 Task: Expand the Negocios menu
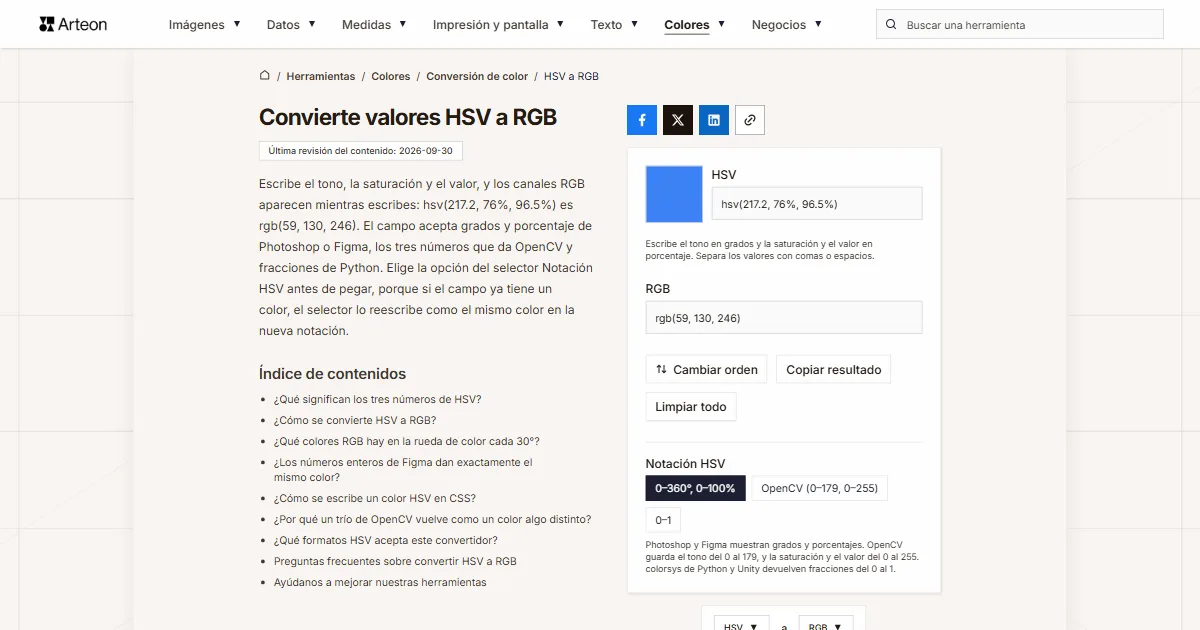pos(787,25)
